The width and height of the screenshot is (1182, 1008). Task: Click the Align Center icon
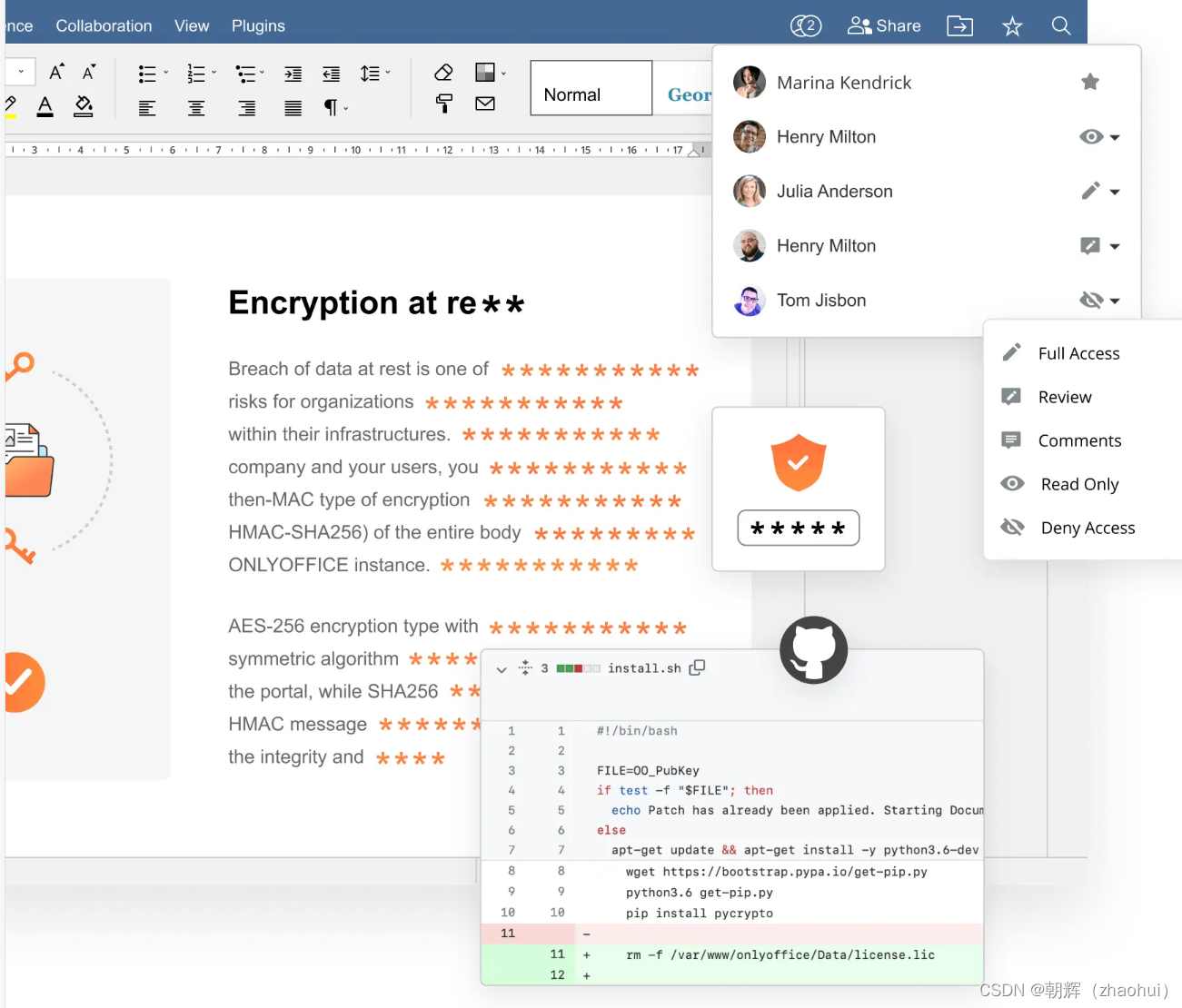[x=195, y=108]
